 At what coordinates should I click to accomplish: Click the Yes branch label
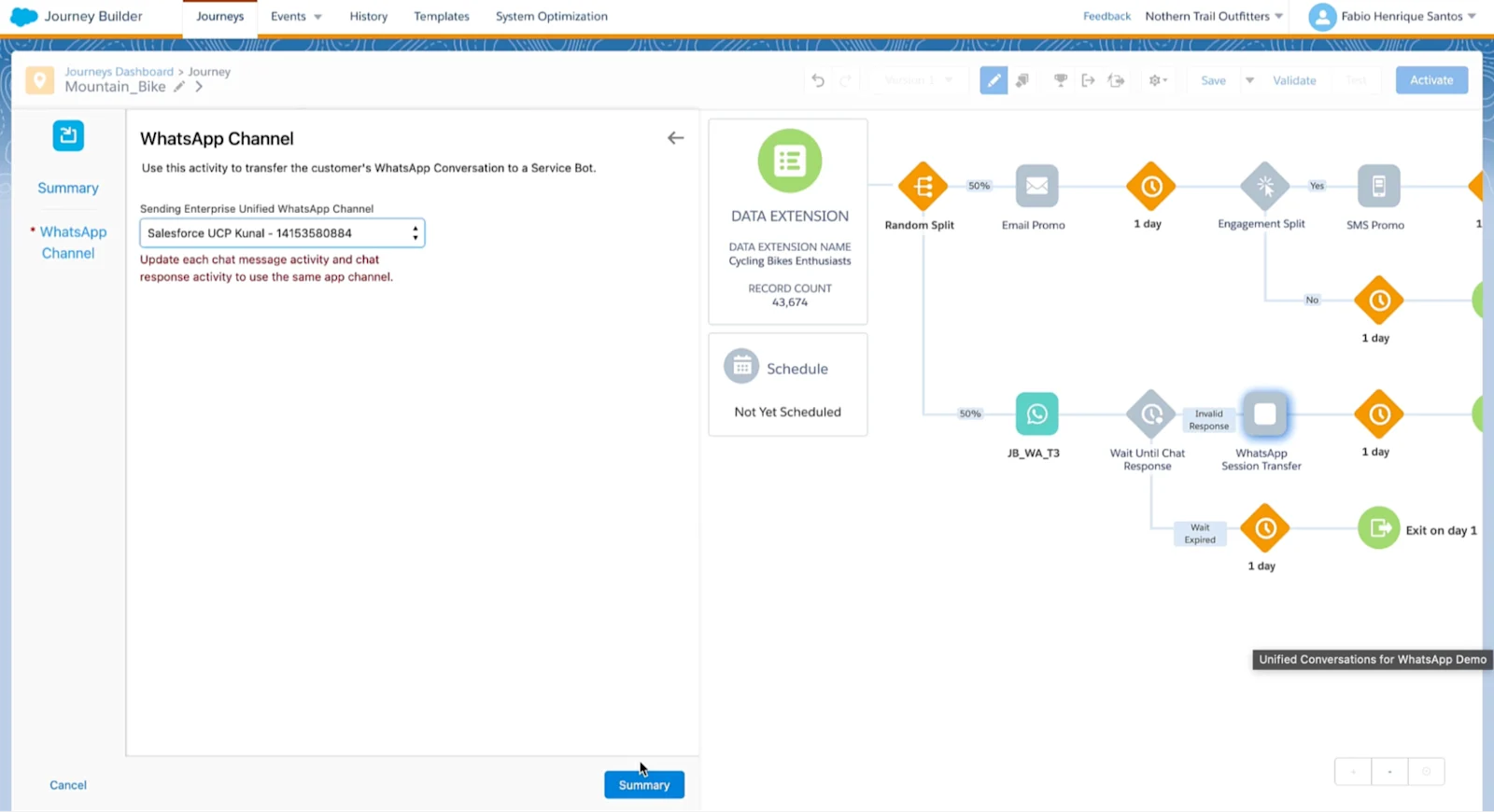(x=1317, y=186)
